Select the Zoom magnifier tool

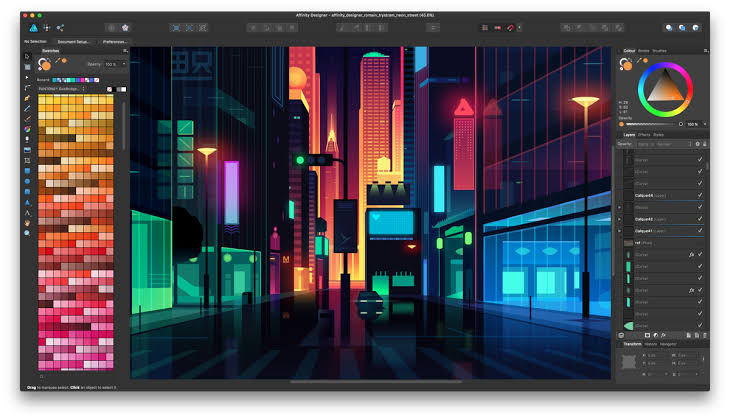pos(27,233)
